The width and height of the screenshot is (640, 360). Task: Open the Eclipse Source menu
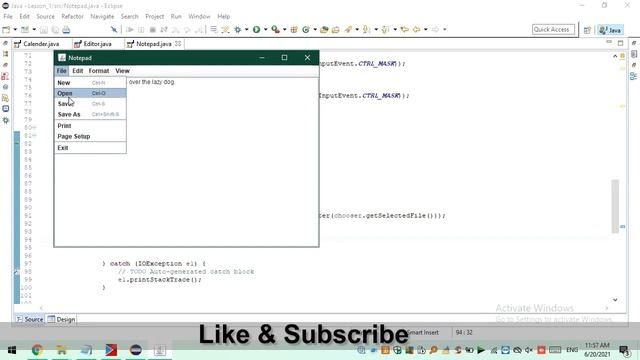coord(45,16)
